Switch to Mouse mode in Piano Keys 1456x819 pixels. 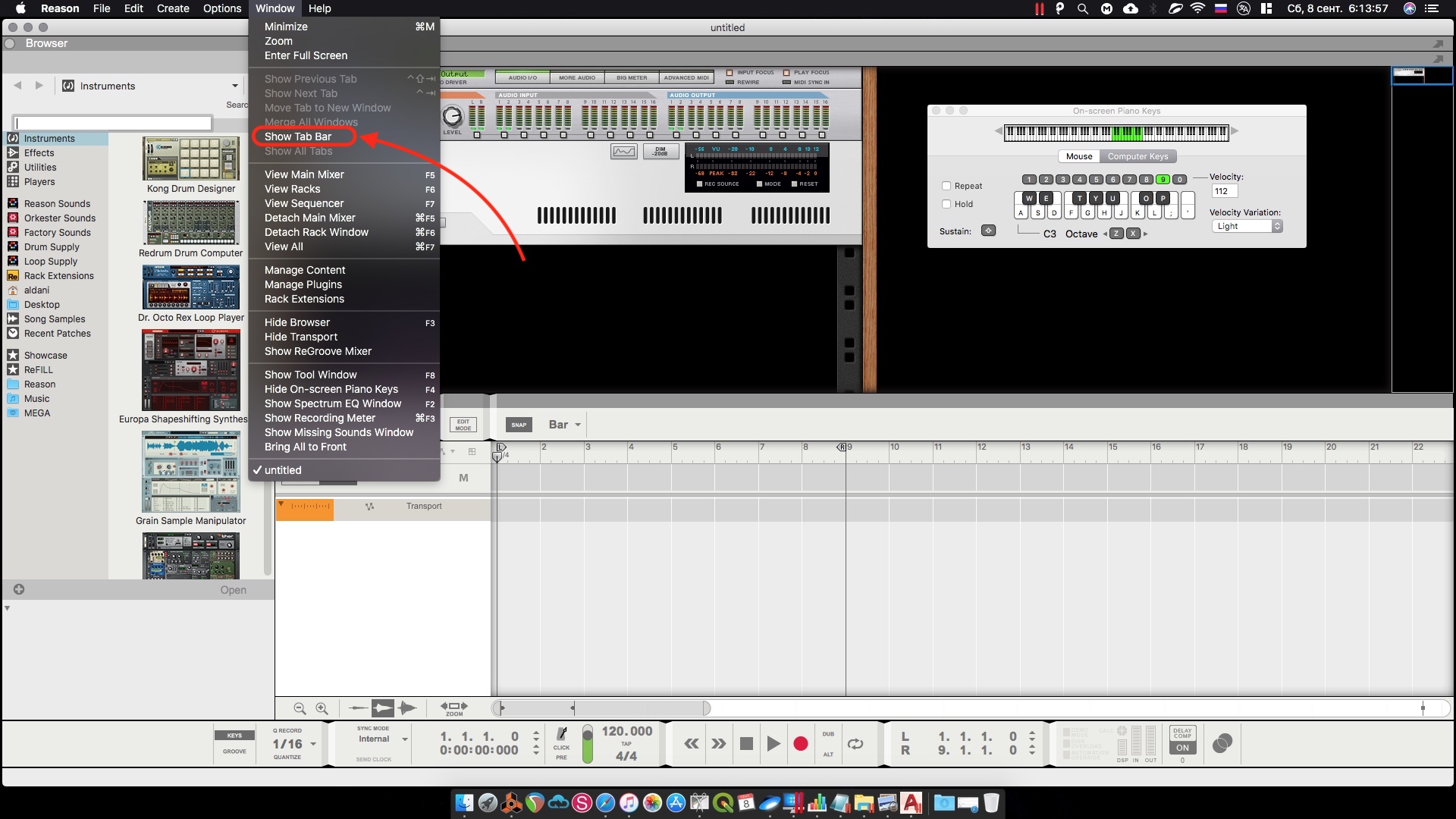coord(1078,156)
